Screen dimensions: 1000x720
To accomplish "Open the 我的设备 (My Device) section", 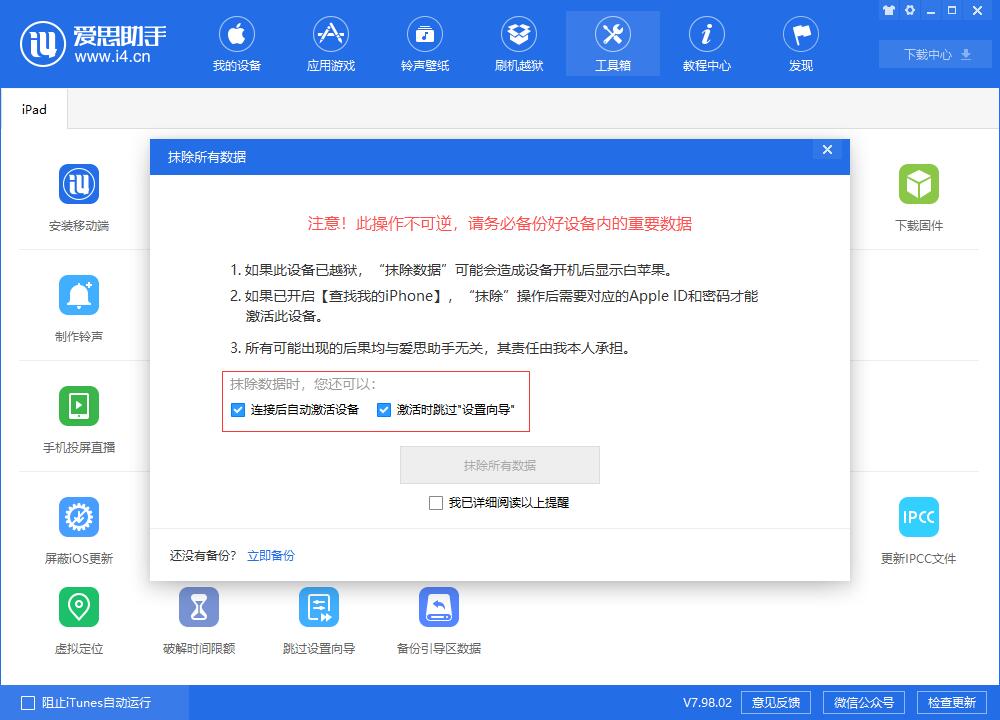I will (x=237, y=43).
